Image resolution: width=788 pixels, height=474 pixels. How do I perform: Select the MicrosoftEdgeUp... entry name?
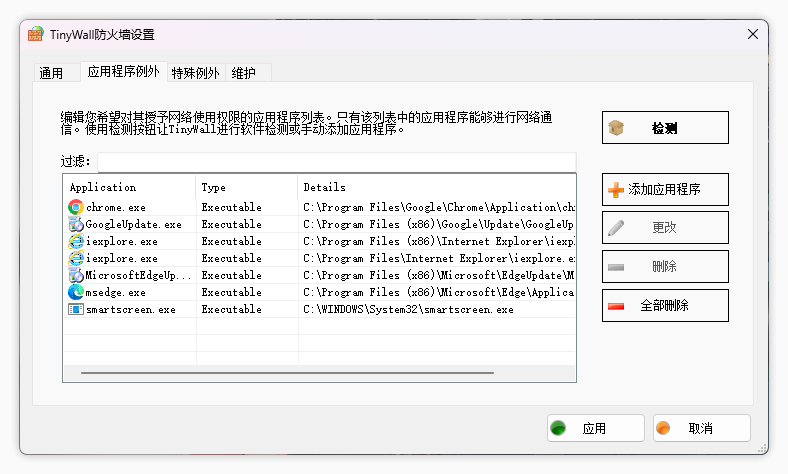tap(138, 275)
